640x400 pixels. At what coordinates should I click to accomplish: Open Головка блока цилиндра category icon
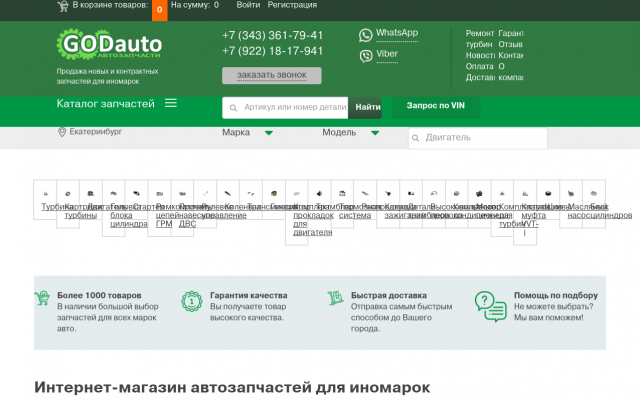(113, 193)
